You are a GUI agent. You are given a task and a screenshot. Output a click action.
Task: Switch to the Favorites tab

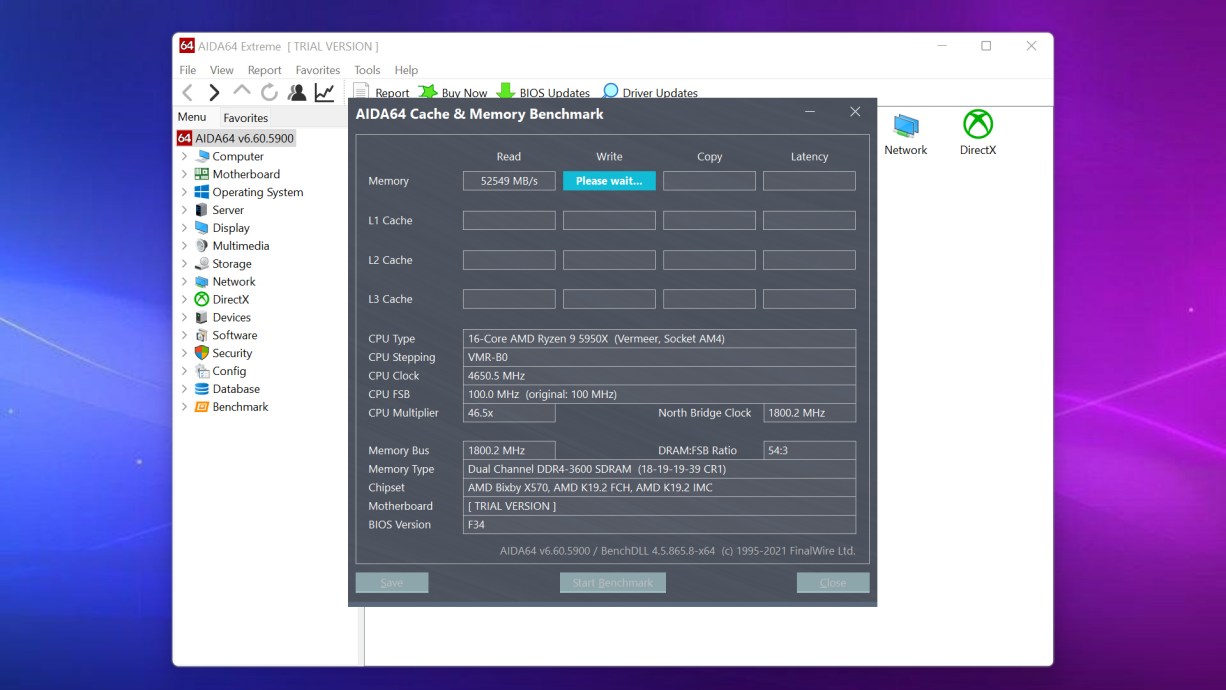(245, 117)
